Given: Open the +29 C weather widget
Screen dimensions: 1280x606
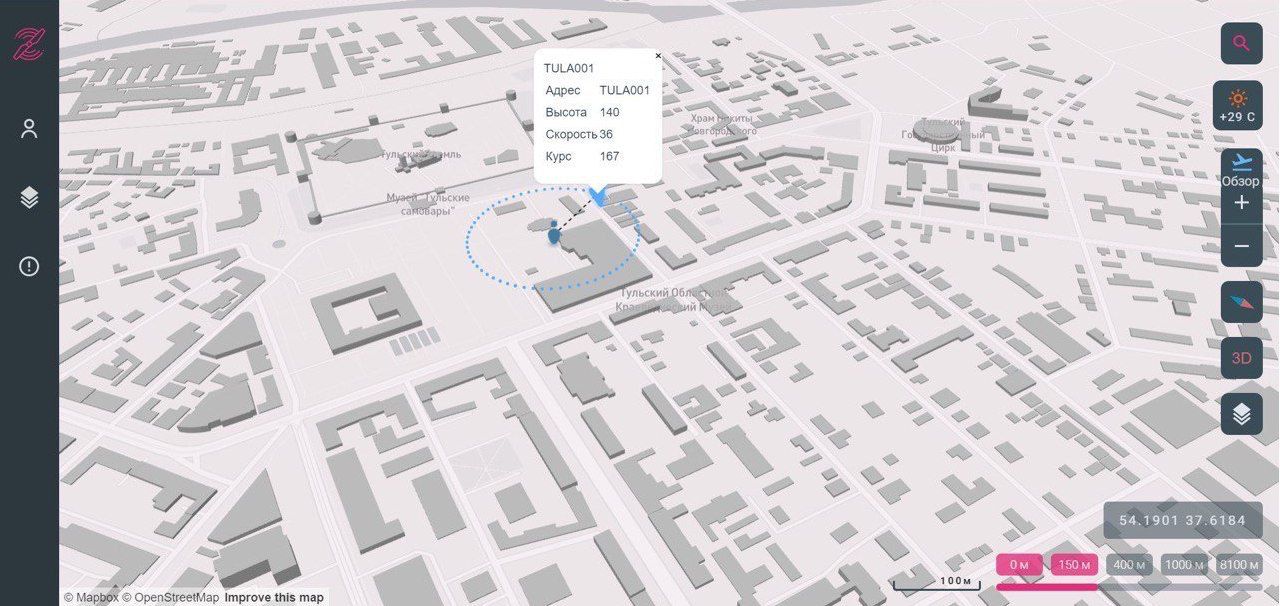Looking at the screenshot, I should point(1238,105).
